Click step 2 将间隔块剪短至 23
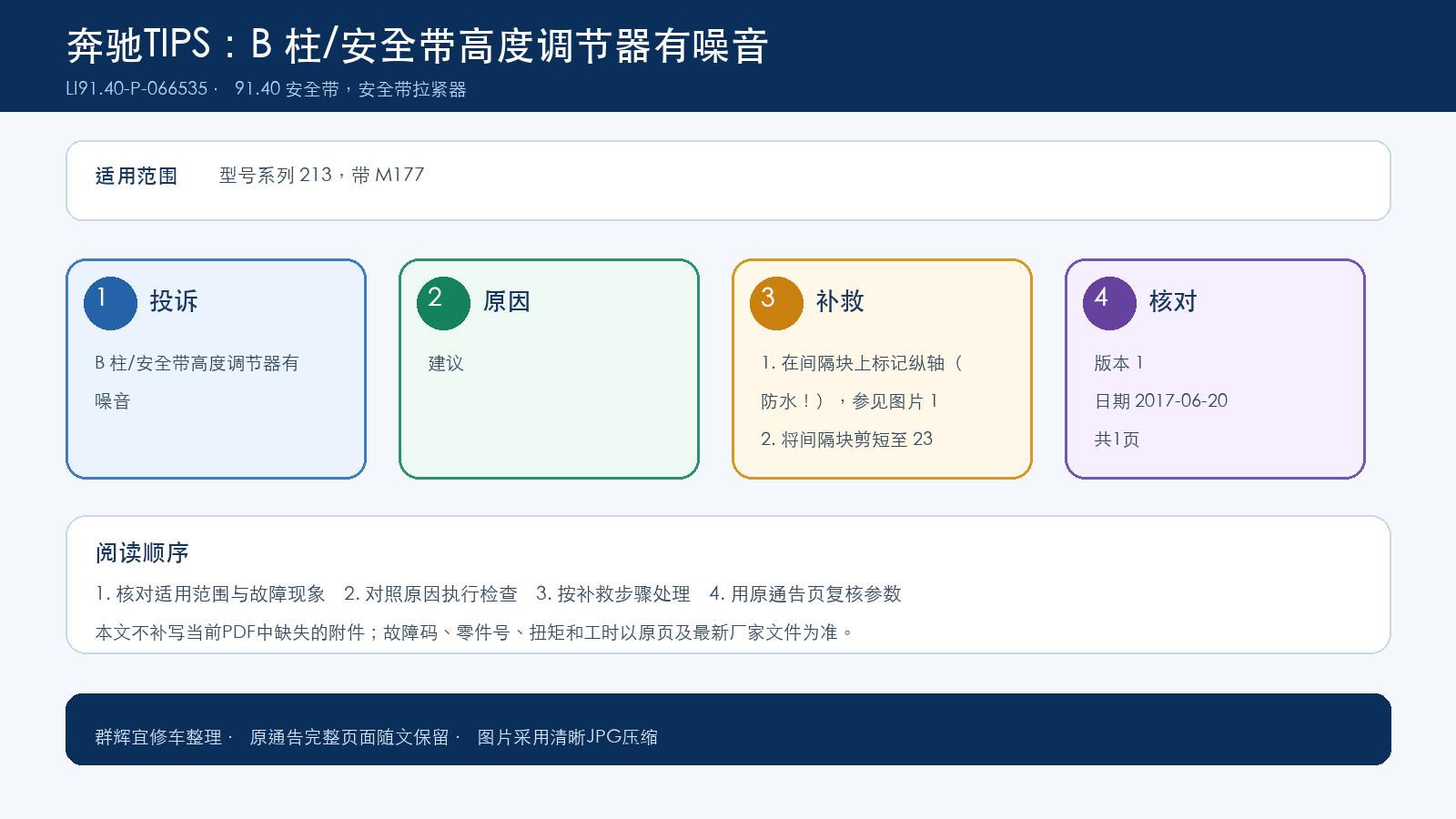 [846, 440]
